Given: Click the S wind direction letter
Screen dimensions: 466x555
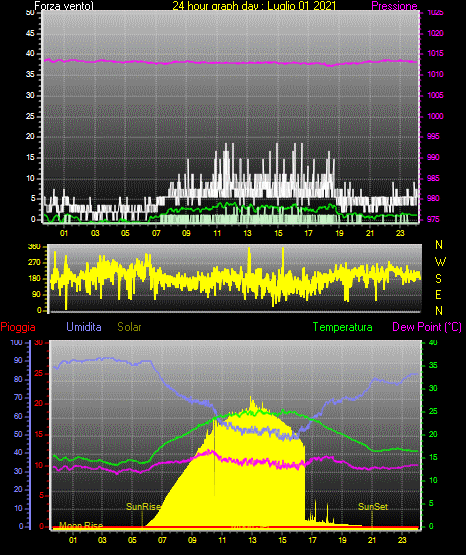Looking at the screenshot, I should [438, 279].
